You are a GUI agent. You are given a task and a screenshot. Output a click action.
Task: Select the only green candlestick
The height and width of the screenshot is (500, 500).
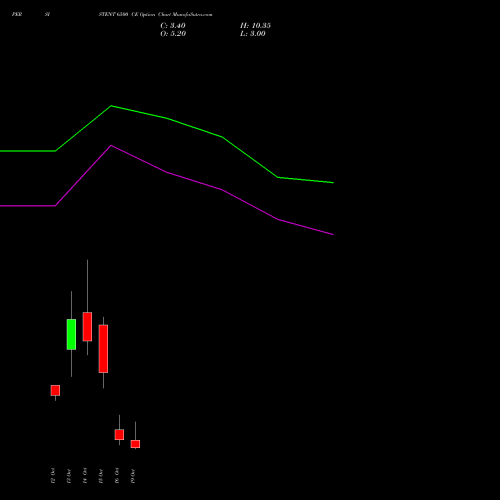[71, 334]
